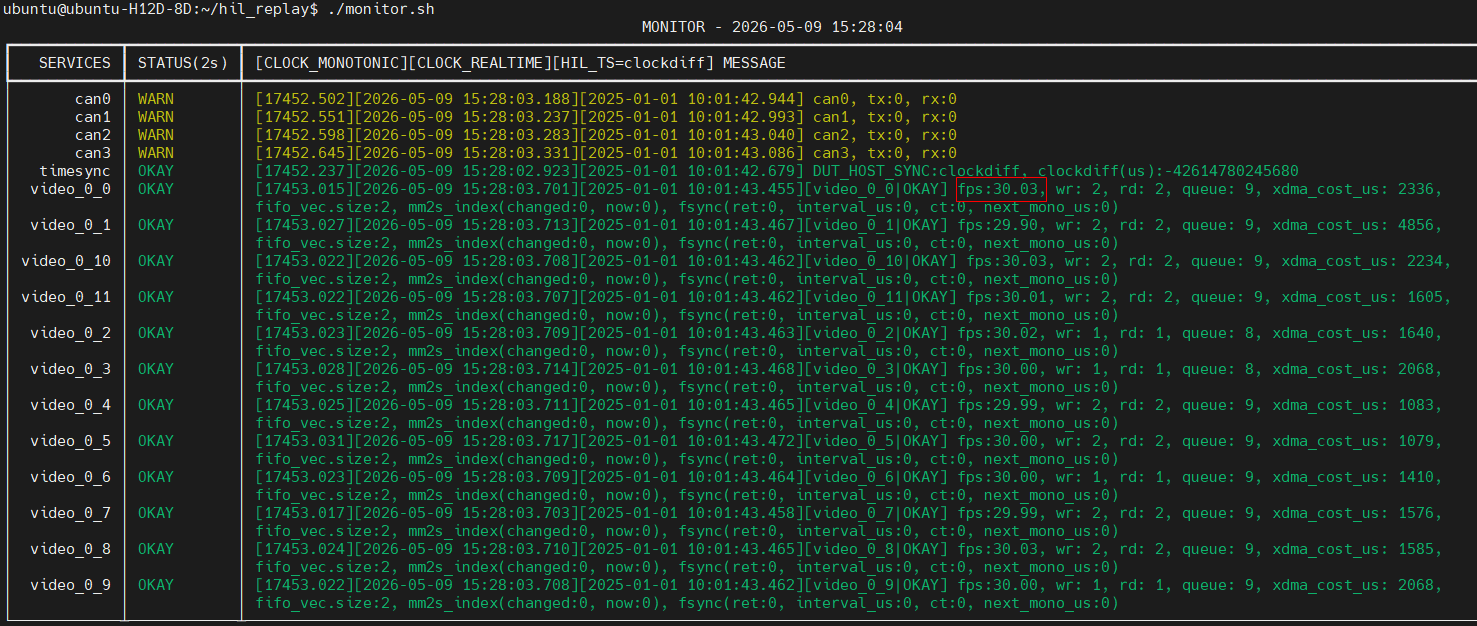Select the can0 service name
Viewport: 1477px width, 626px height.
click(x=93, y=99)
